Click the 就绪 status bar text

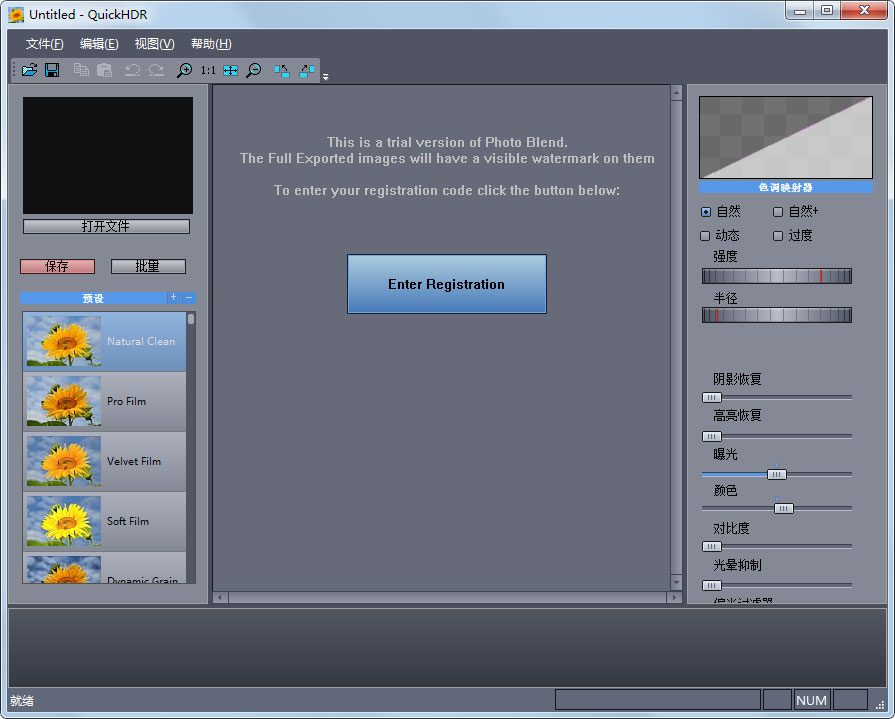coord(22,701)
